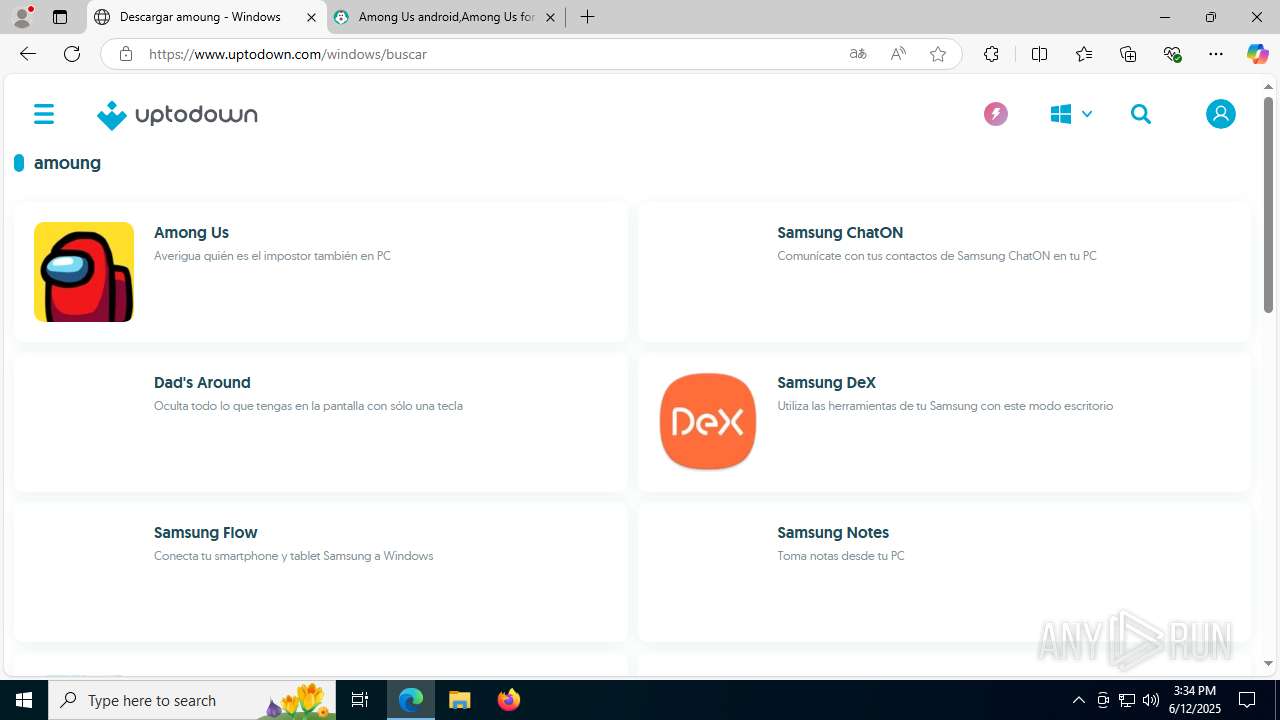Close the Descargar amoung tab
This screenshot has height=720, width=1280.
[311, 17]
